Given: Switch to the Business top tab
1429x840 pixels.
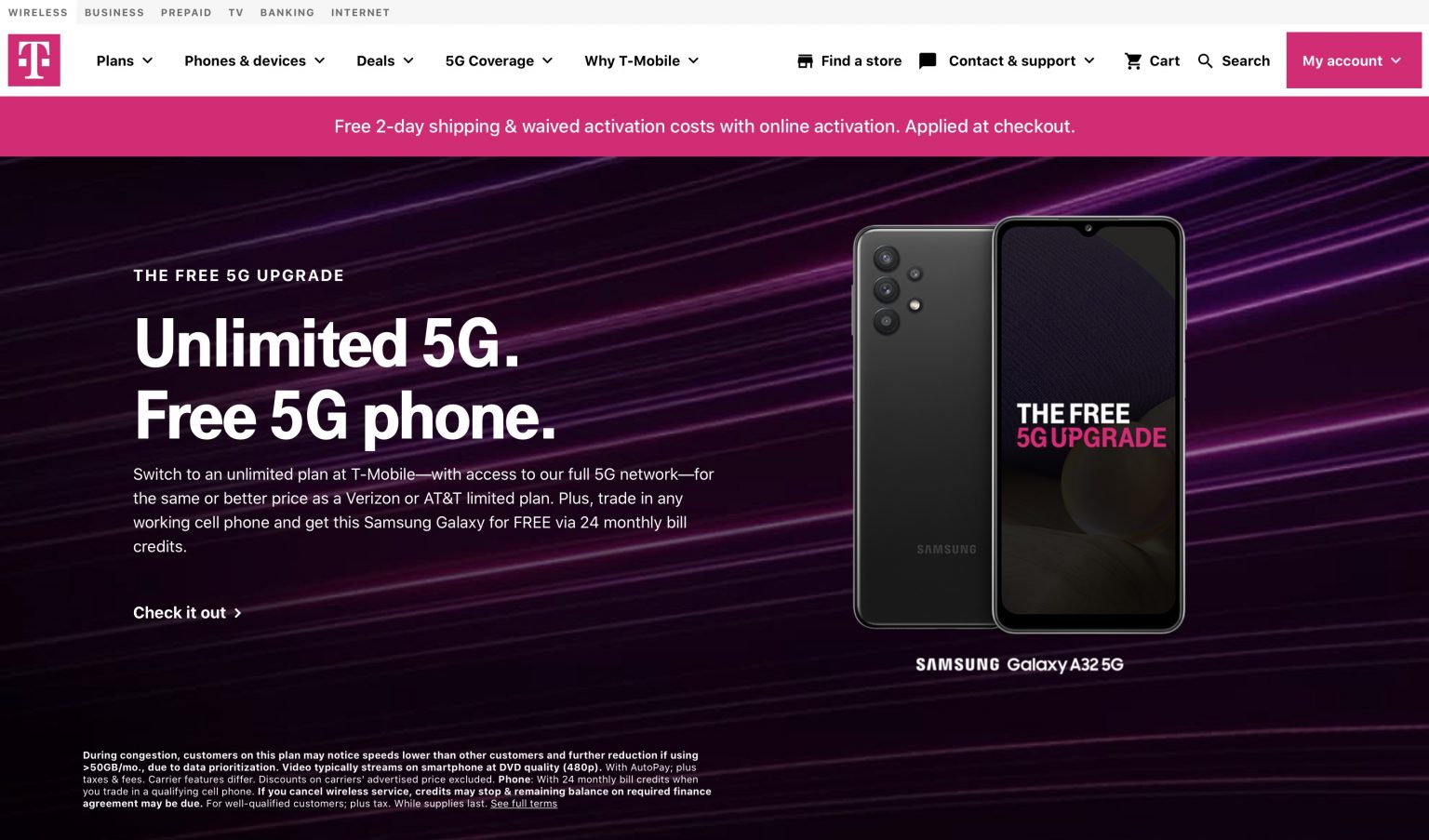Looking at the screenshot, I should tap(114, 12).
